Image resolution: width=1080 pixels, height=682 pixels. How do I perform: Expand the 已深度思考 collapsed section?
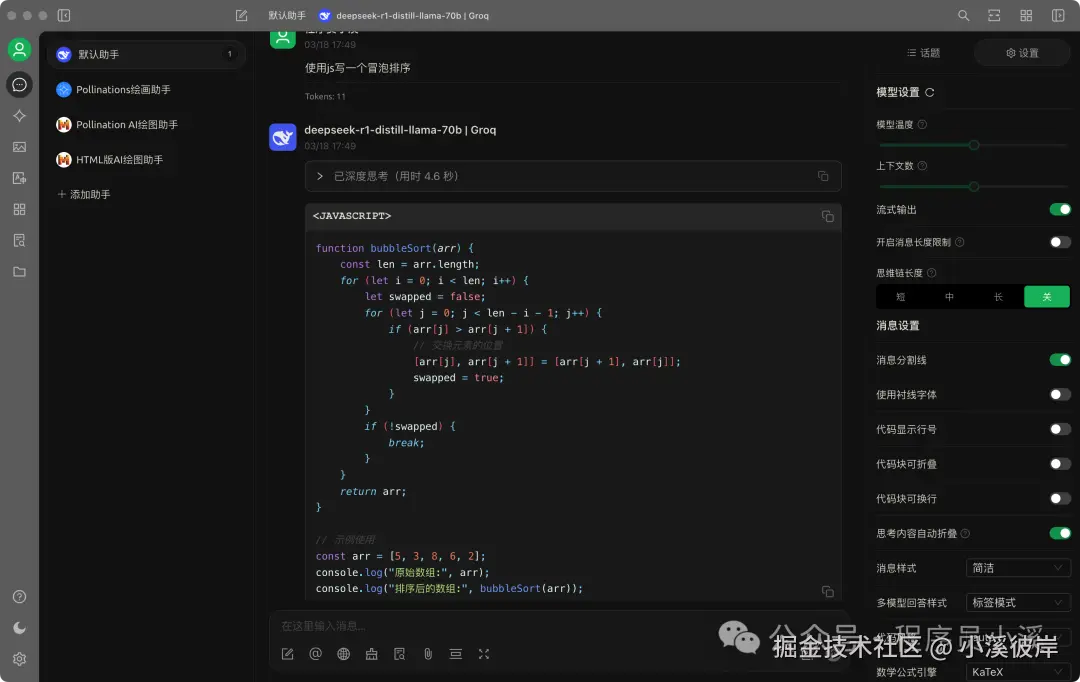click(x=573, y=176)
